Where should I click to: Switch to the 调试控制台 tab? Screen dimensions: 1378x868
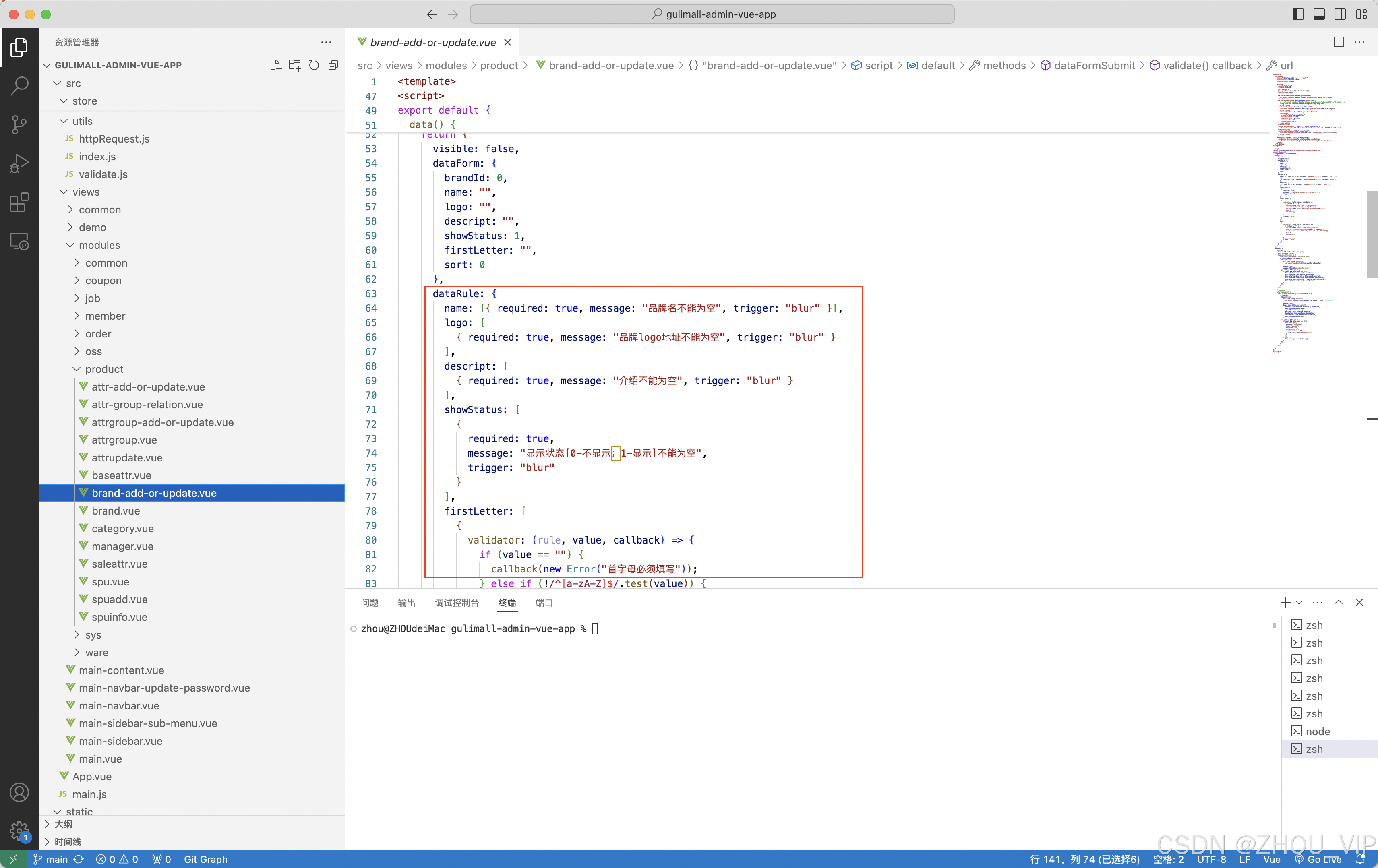pyautogui.click(x=456, y=603)
